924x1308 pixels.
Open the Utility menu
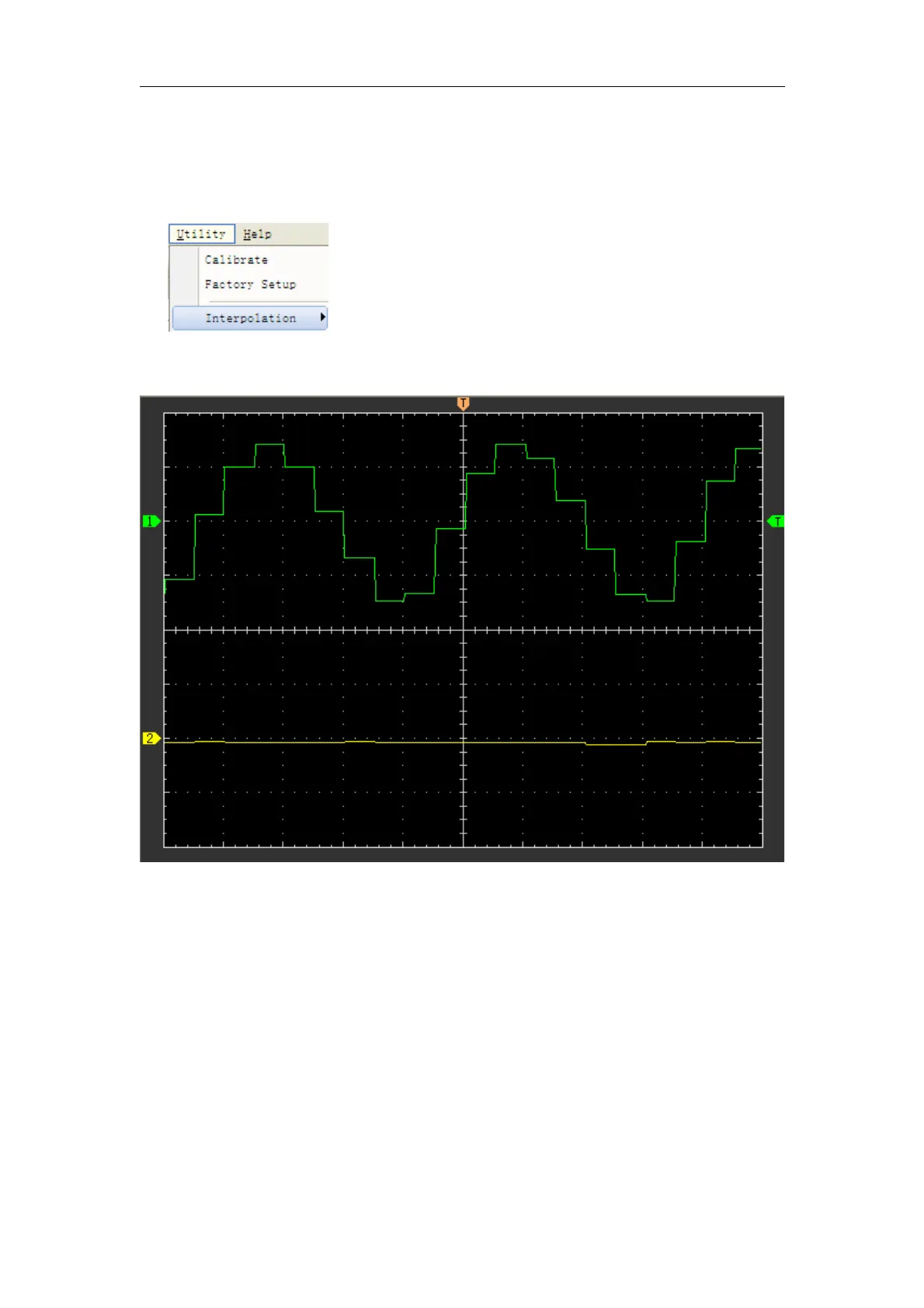tap(201, 234)
